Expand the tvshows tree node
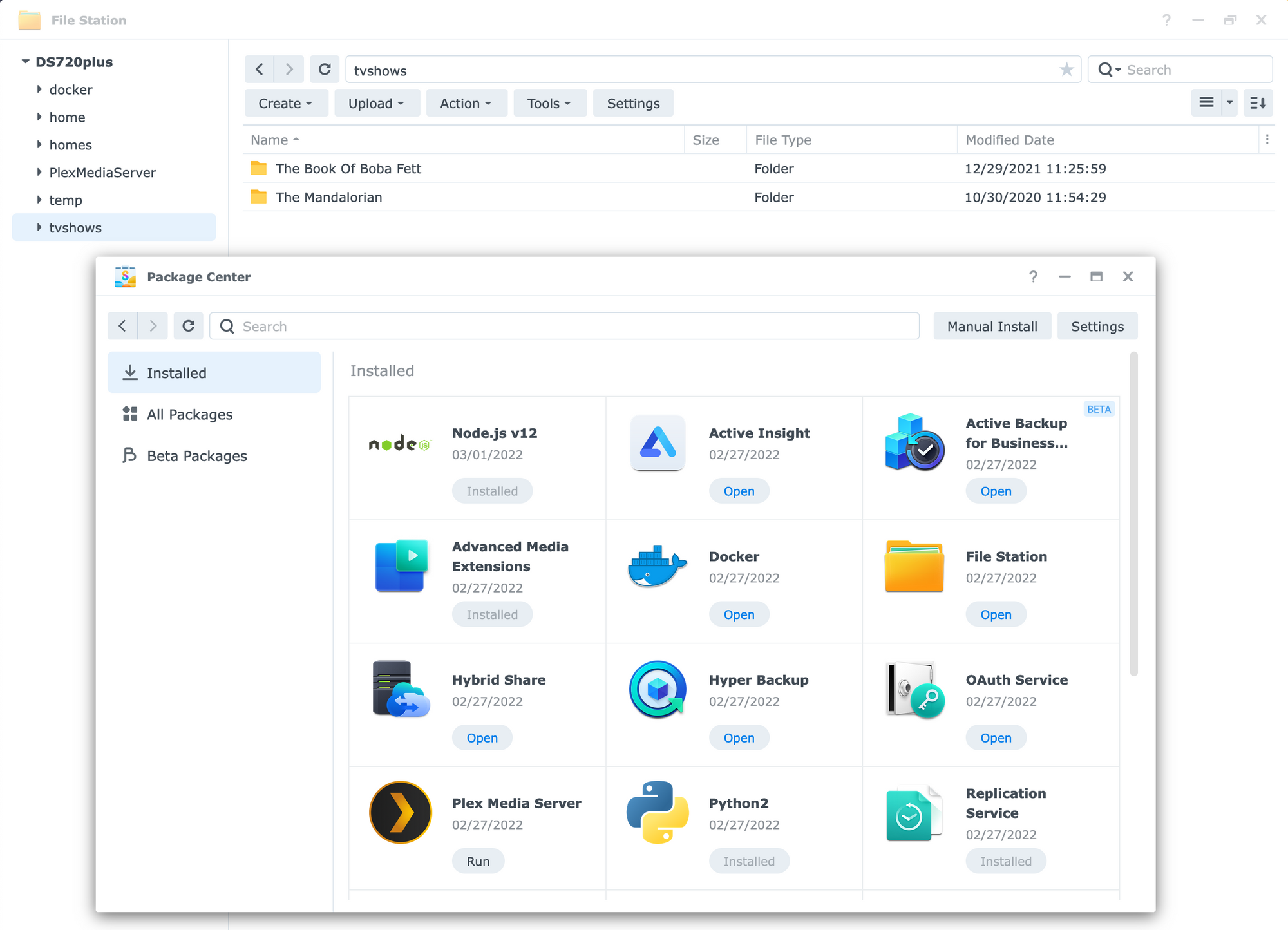The height and width of the screenshot is (930, 1288). pos(39,227)
